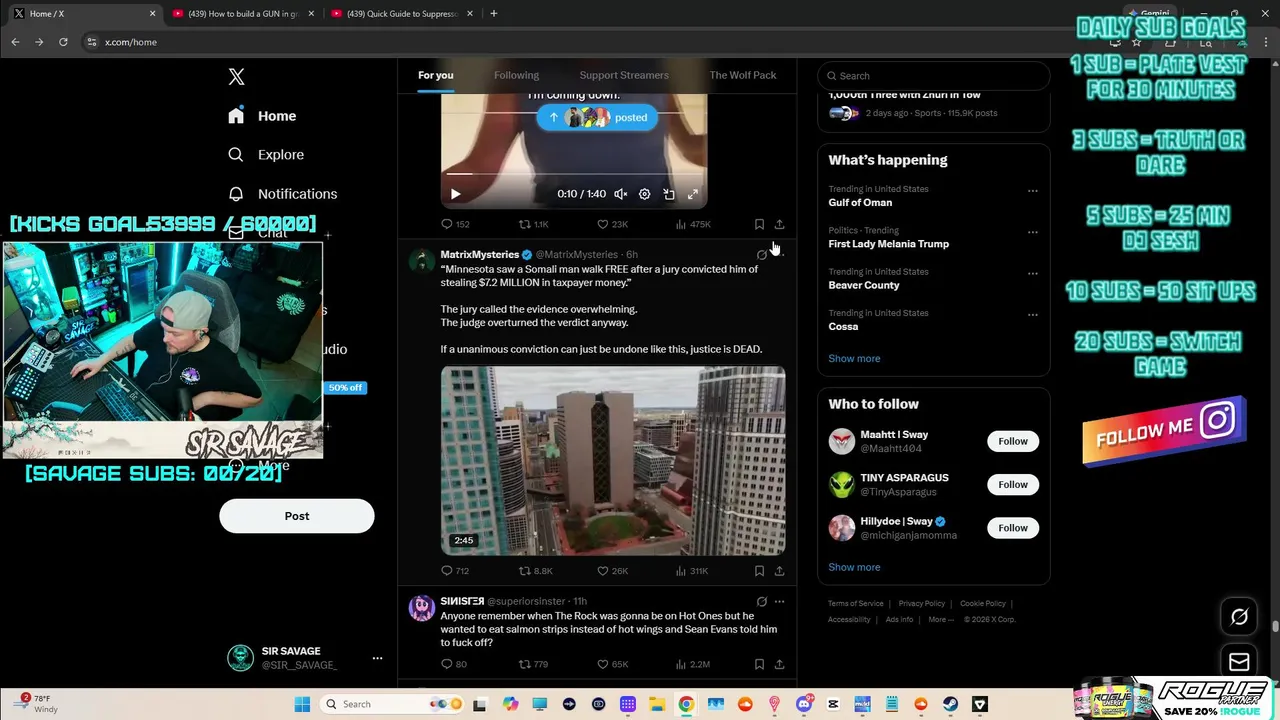Open more options for First Lady Melania Trump
The image size is (1280, 720).
click(x=1033, y=232)
